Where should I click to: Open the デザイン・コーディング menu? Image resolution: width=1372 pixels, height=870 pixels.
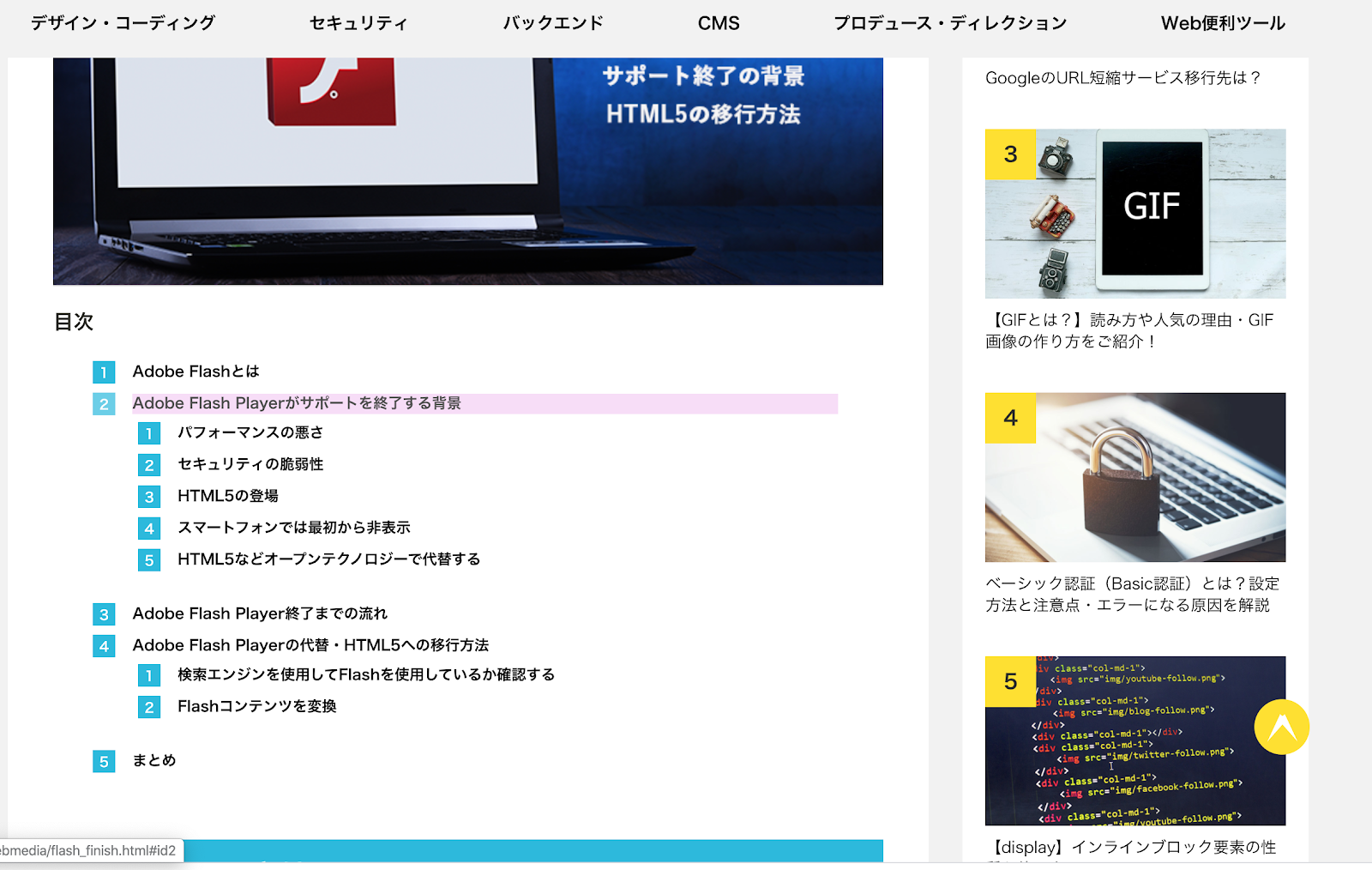pos(123,23)
